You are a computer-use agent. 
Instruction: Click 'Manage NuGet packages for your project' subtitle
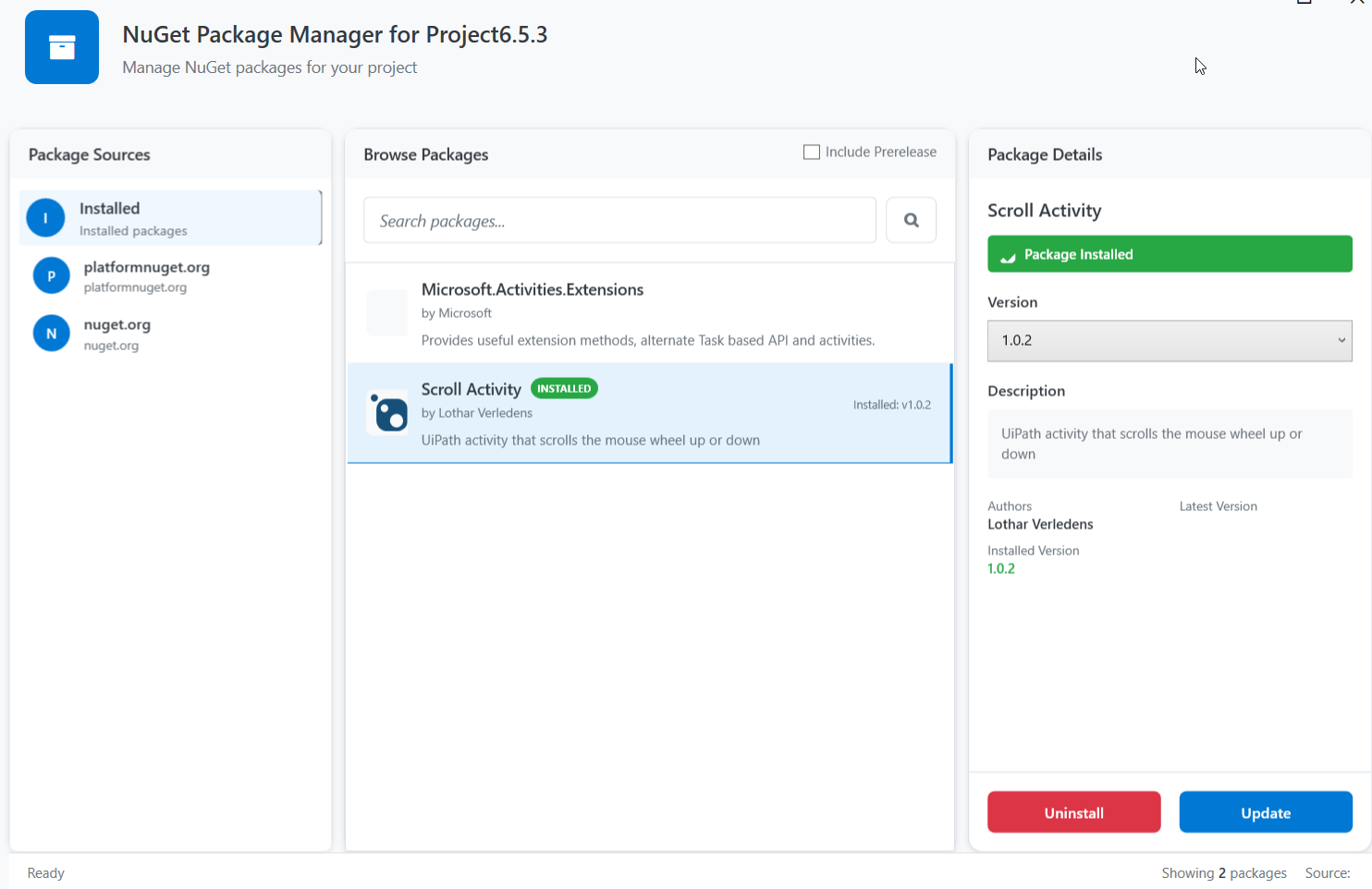(x=270, y=67)
